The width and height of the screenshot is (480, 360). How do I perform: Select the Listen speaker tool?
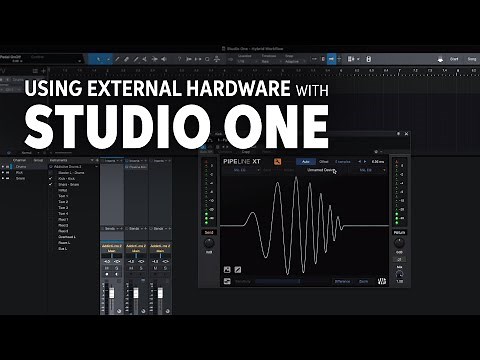click(164, 59)
